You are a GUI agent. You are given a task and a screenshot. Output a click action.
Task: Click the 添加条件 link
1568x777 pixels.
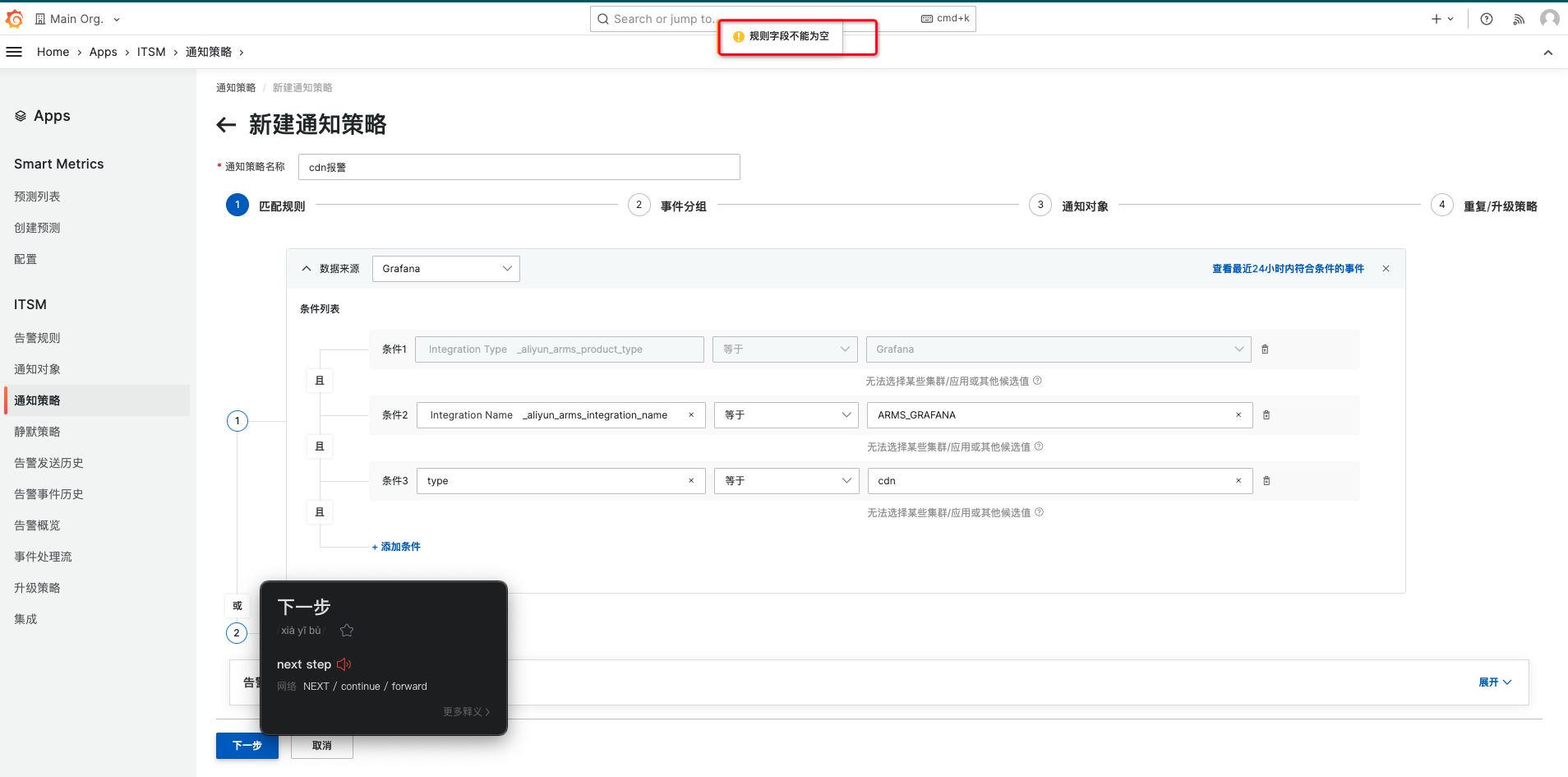[396, 547]
